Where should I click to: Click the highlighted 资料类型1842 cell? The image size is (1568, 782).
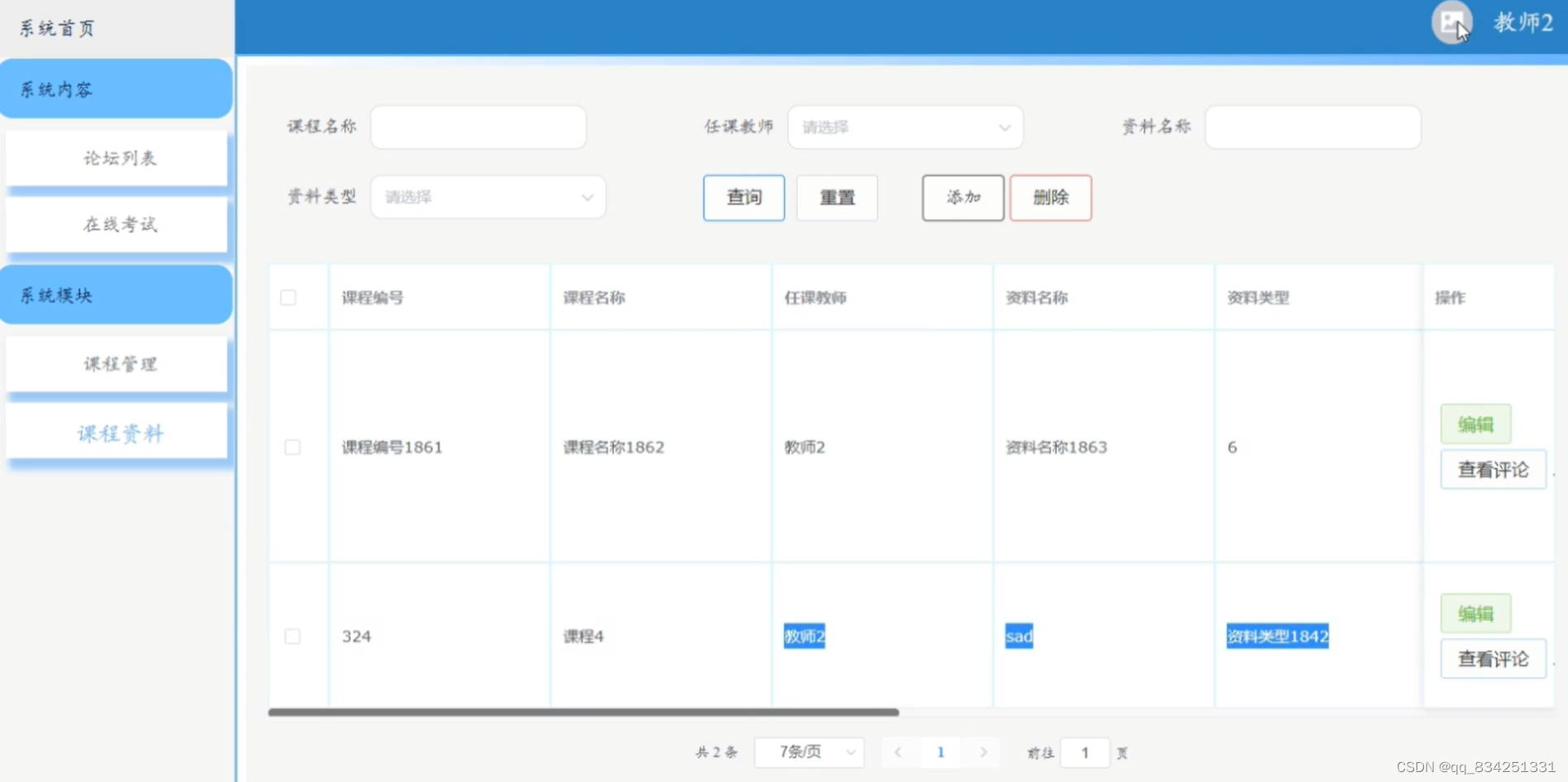[x=1277, y=636]
